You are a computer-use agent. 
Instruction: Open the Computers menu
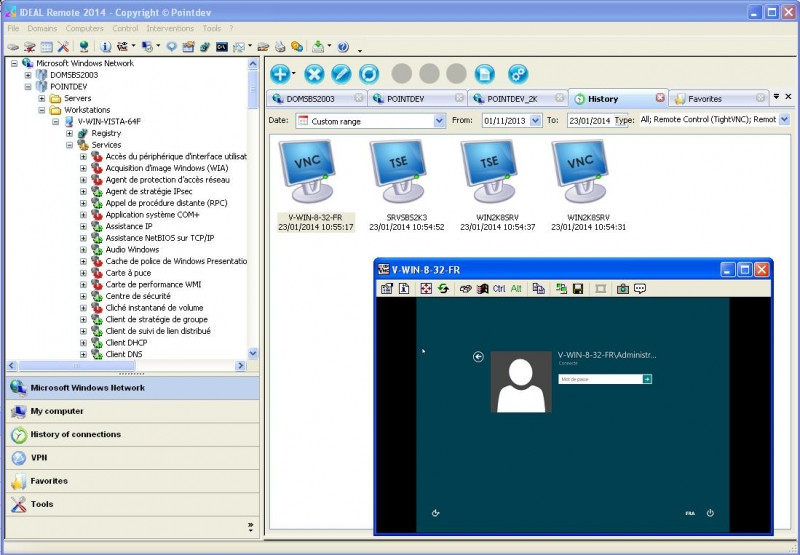[85, 29]
